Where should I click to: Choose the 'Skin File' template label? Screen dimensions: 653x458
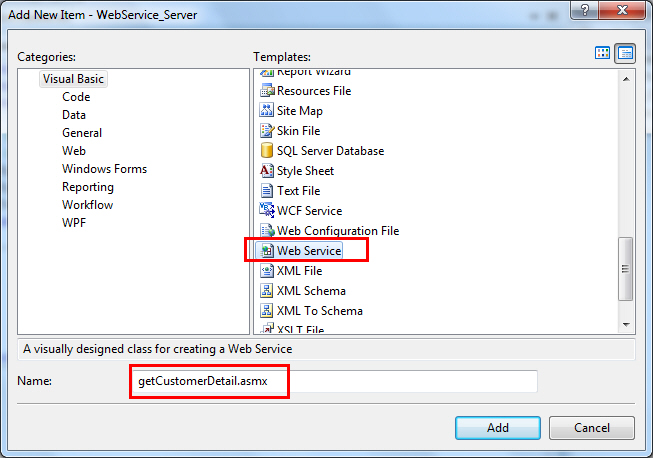[x=299, y=131]
